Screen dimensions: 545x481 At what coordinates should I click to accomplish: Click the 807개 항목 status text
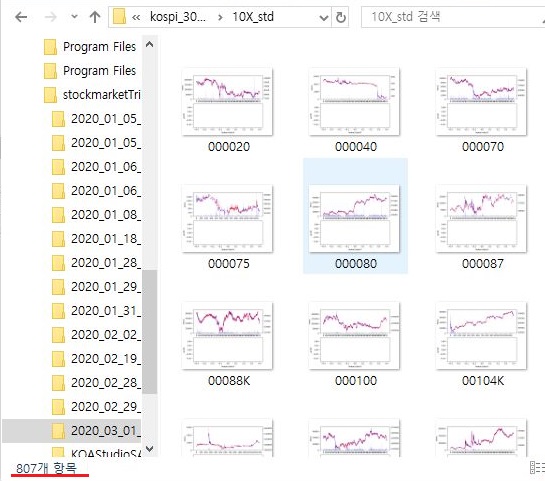[x=46, y=468]
